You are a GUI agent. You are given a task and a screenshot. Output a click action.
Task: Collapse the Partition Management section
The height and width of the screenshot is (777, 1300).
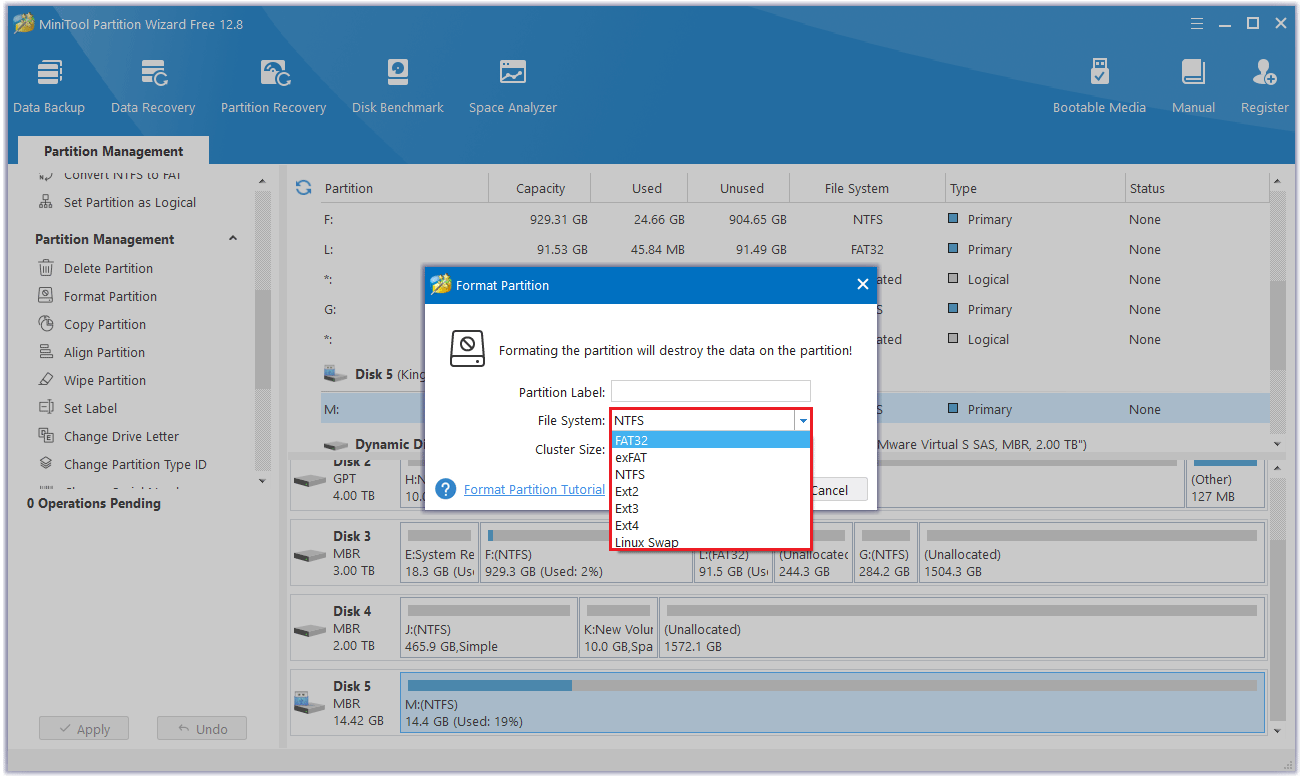pos(233,239)
